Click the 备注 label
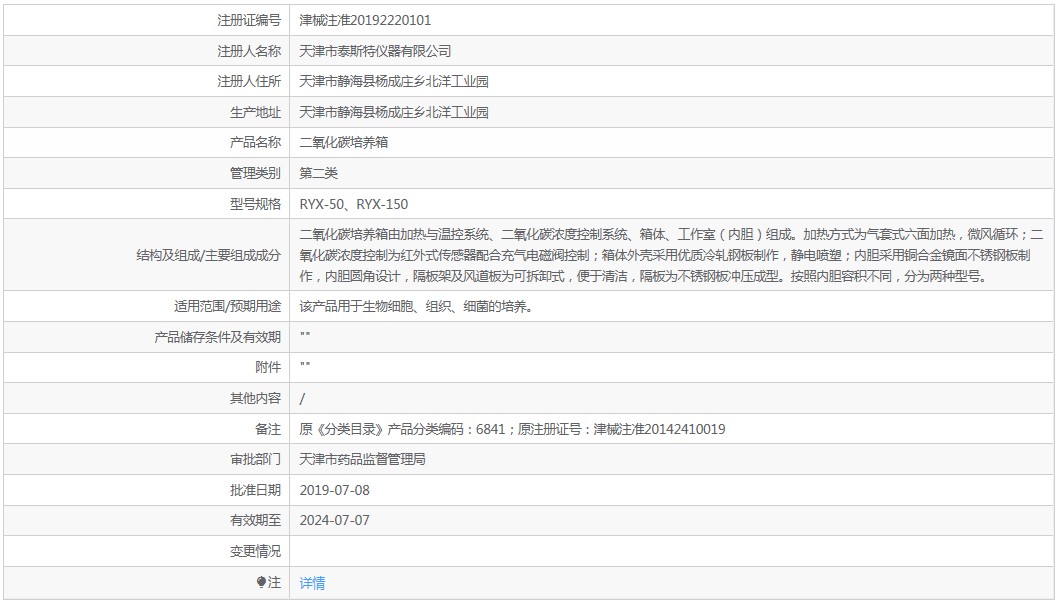Screen dimensions: 1060x606 tap(268, 429)
